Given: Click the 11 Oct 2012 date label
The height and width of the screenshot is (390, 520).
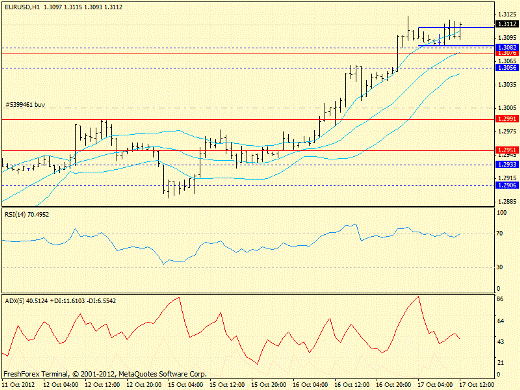Looking at the screenshot, I should (18, 384).
